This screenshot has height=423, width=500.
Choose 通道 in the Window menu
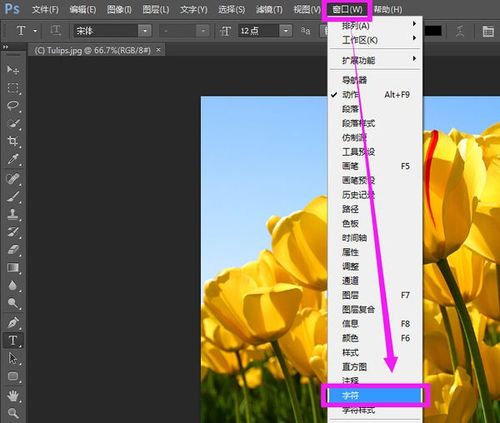click(x=376, y=281)
